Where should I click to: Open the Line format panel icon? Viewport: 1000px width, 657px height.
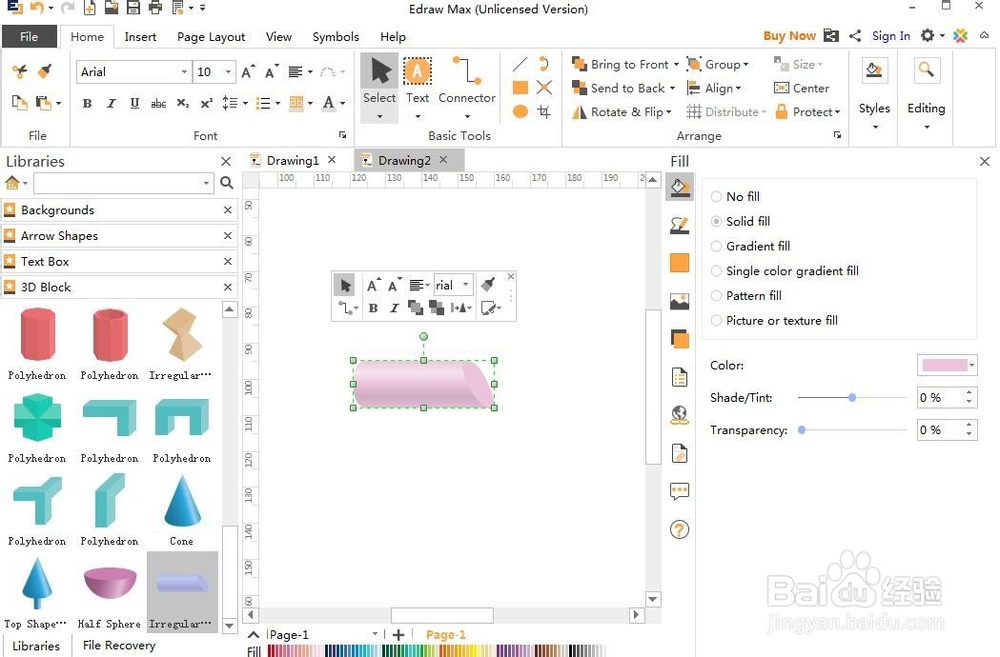[x=679, y=225]
